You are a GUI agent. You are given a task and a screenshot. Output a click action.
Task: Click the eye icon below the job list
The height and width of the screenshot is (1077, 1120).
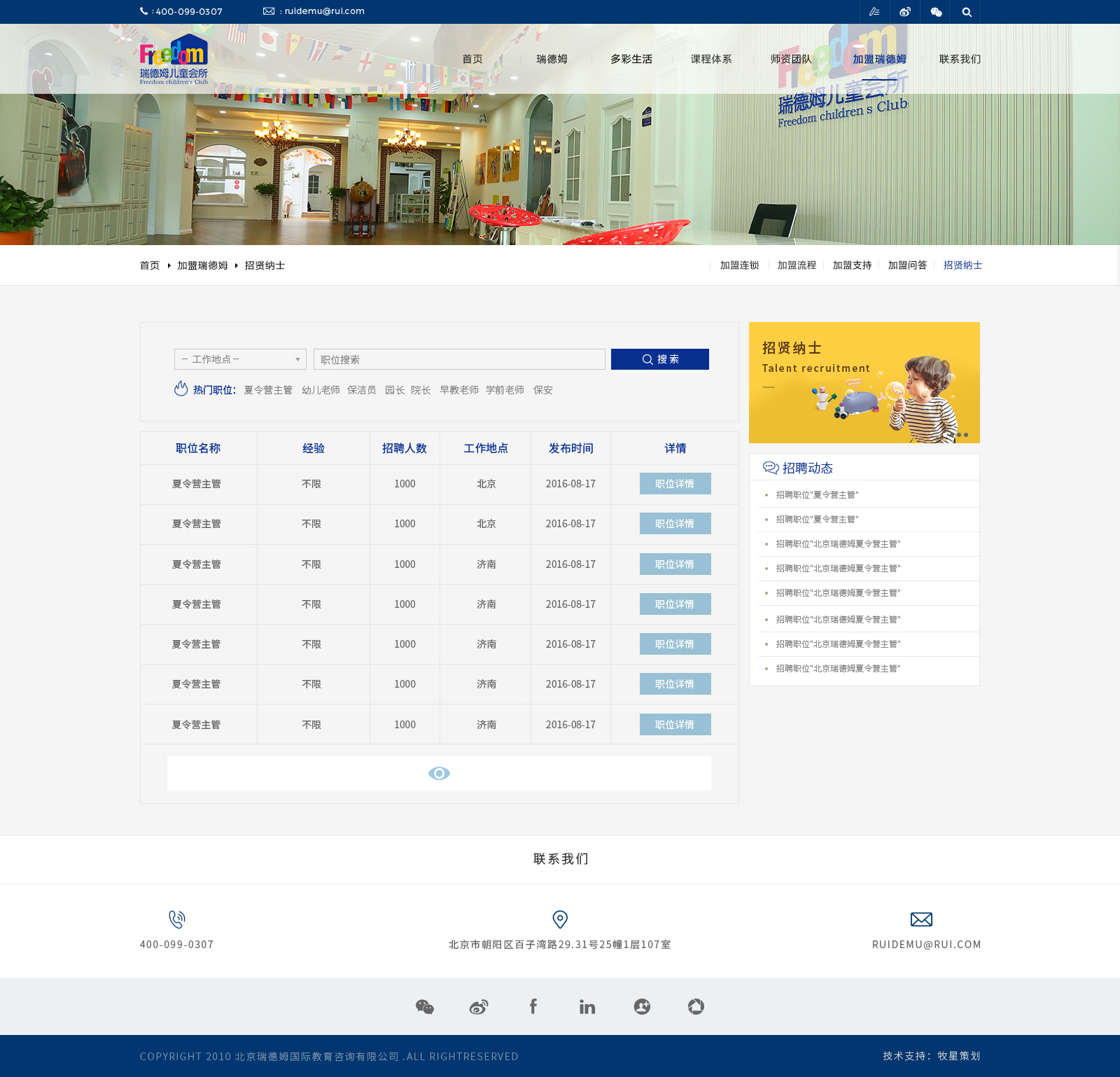(x=439, y=773)
